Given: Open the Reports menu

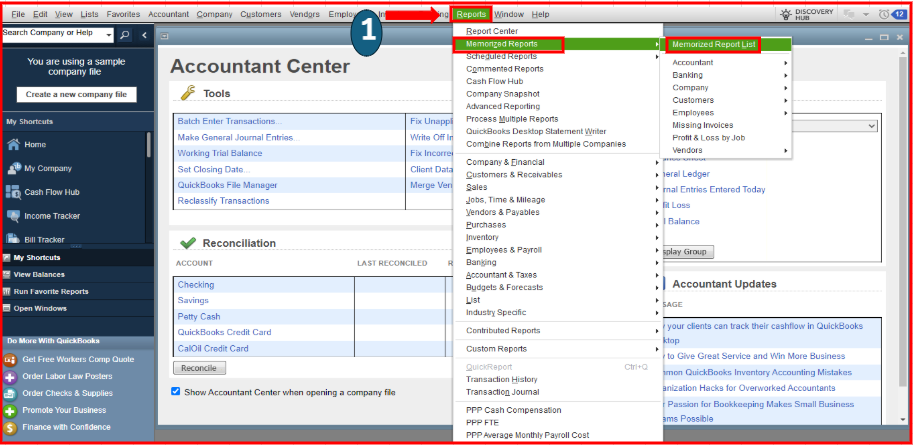Looking at the screenshot, I should tap(472, 14).
